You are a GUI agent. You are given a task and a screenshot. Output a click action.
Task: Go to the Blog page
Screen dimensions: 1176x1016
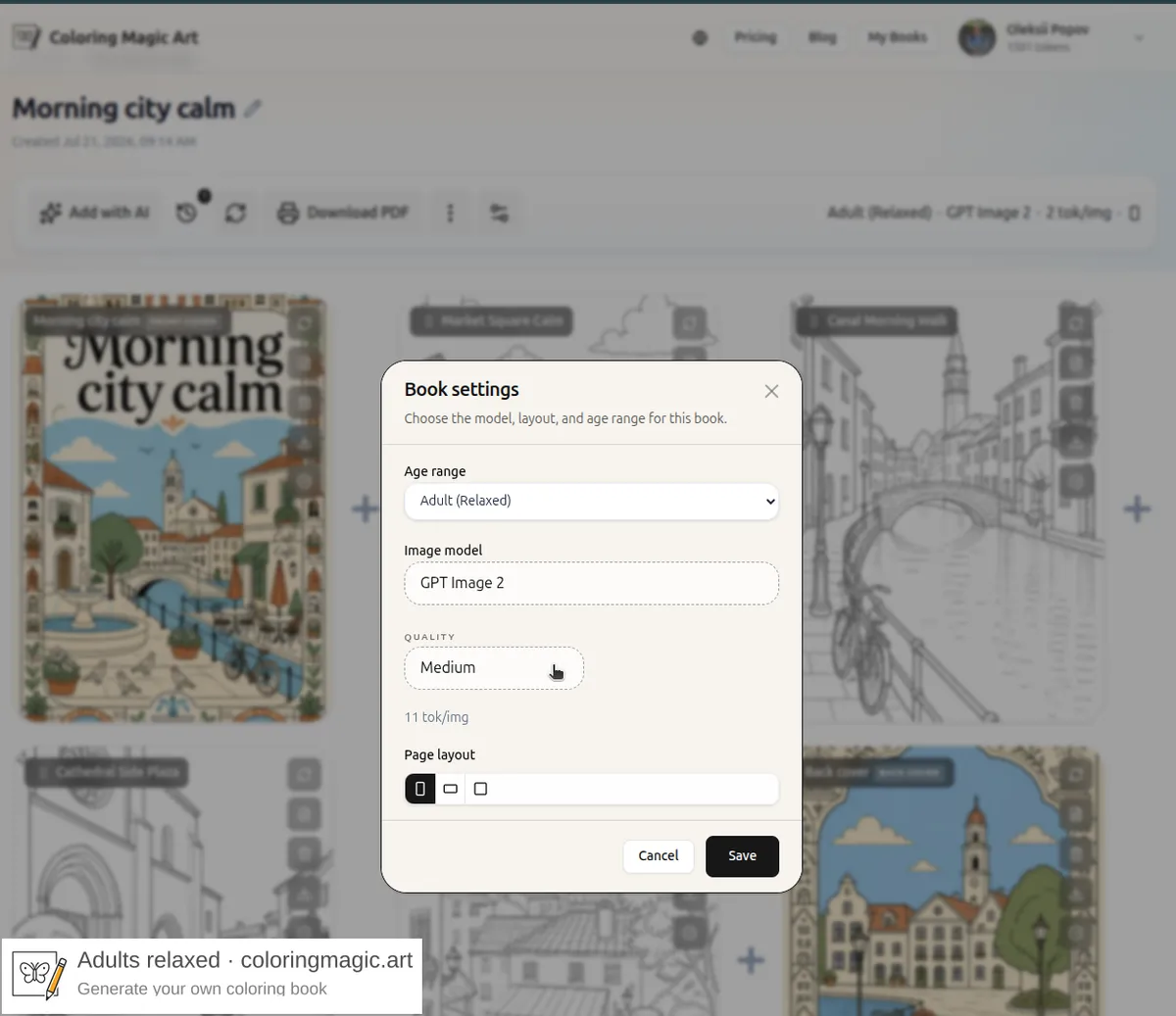822,37
